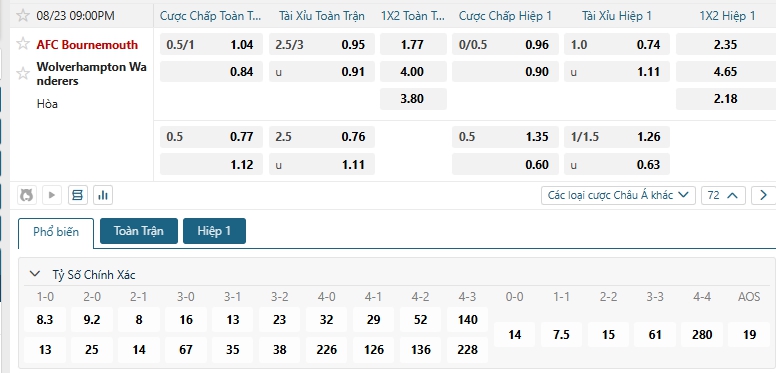This screenshot has height=373, width=776.
Task: Open Các loại cược Châu Á khác dropdown
Action: pos(618,195)
